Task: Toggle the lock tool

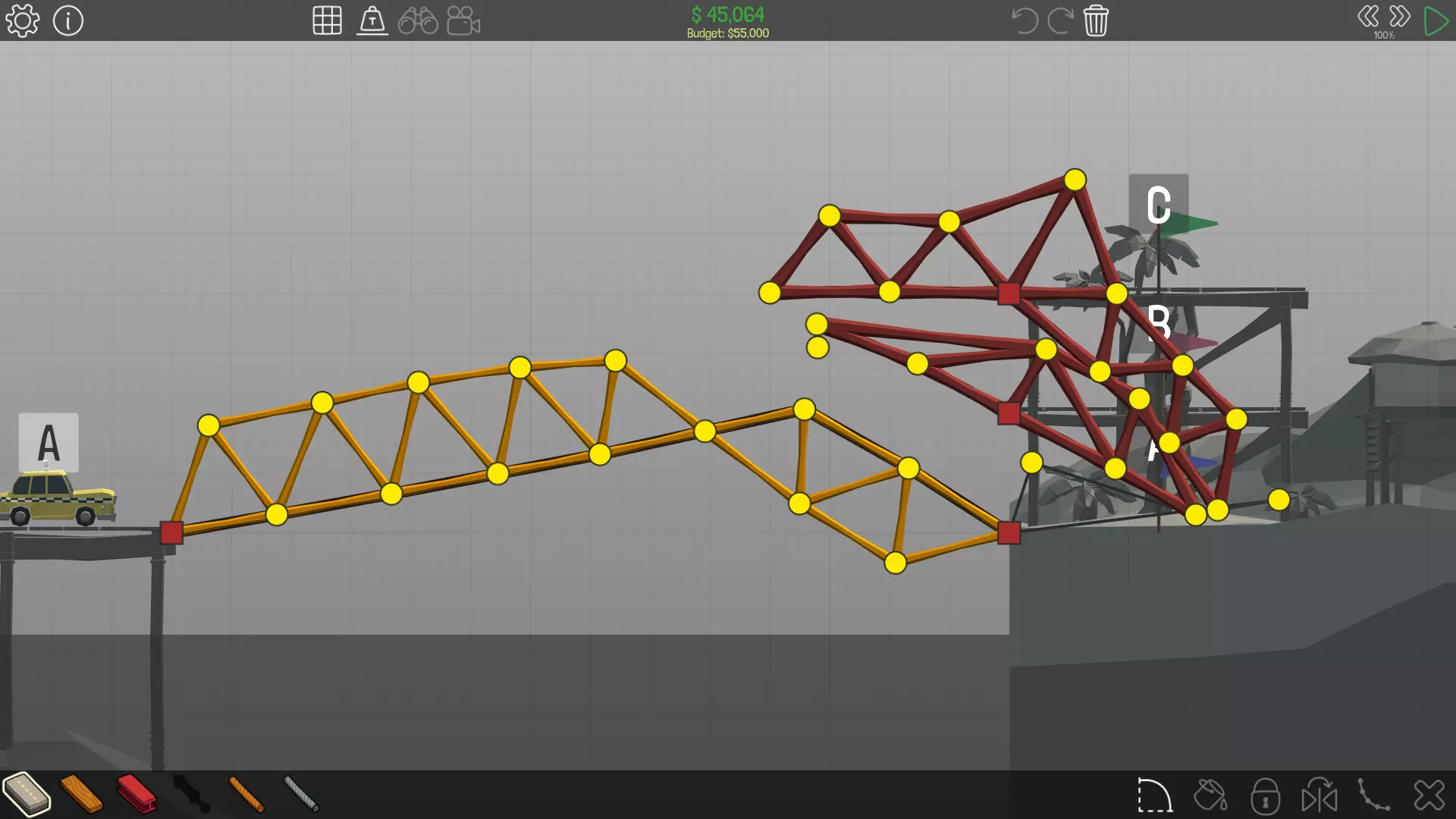Action: pyautogui.click(x=1265, y=796)
